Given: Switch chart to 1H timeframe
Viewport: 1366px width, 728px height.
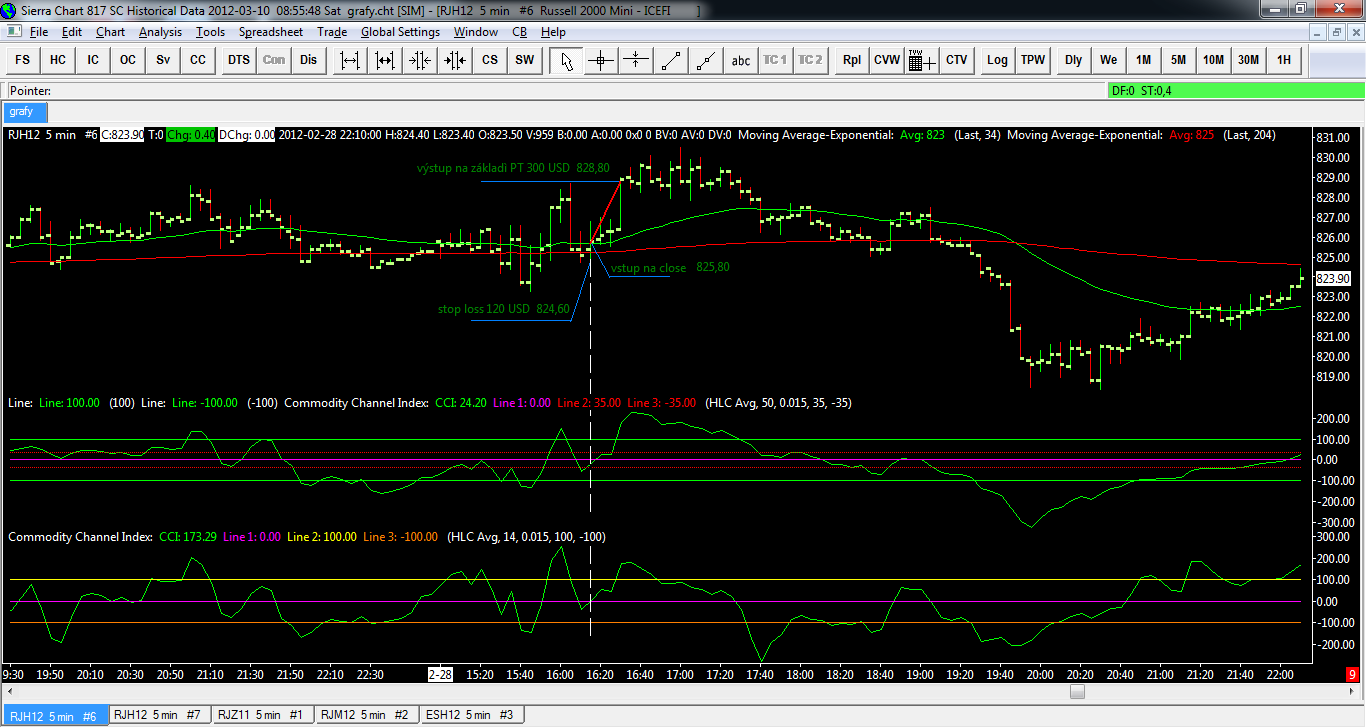Looking at the screenshot, I should (1284, 60).
